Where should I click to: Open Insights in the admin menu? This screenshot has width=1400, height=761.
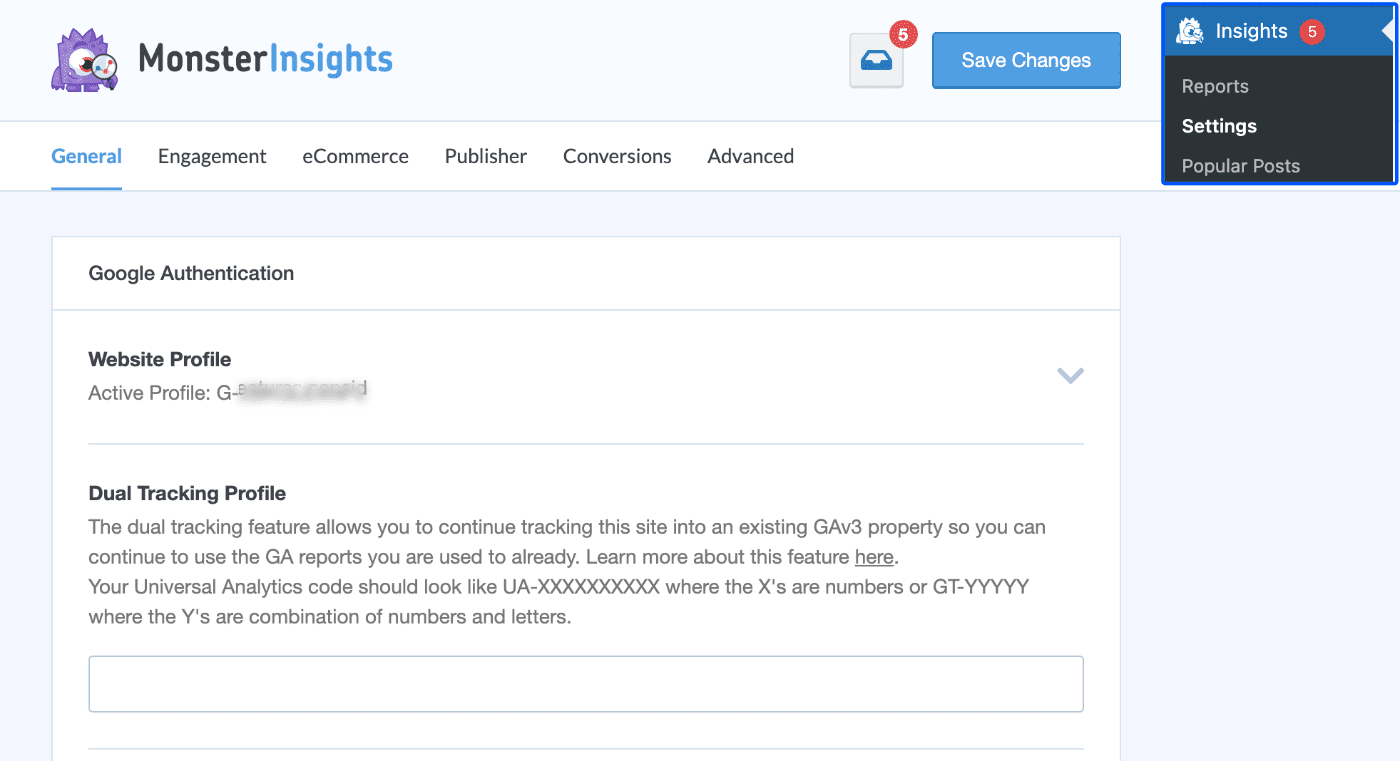click(1279, 31)
